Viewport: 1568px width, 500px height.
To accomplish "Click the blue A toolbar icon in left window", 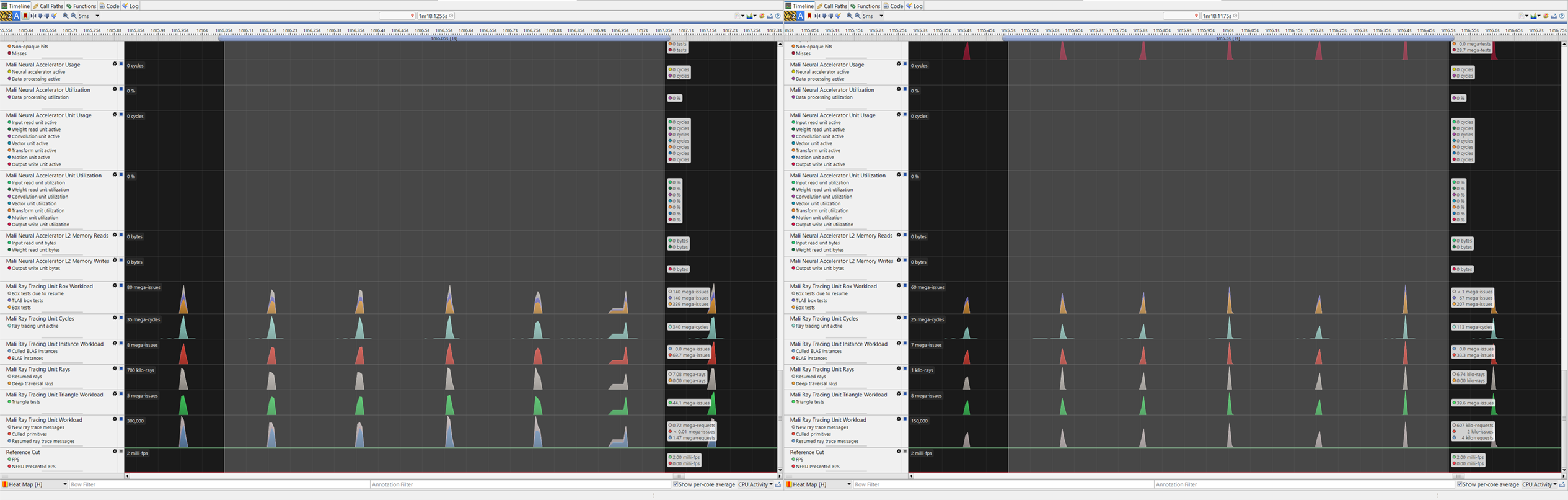I will click(x=17, y=16).
